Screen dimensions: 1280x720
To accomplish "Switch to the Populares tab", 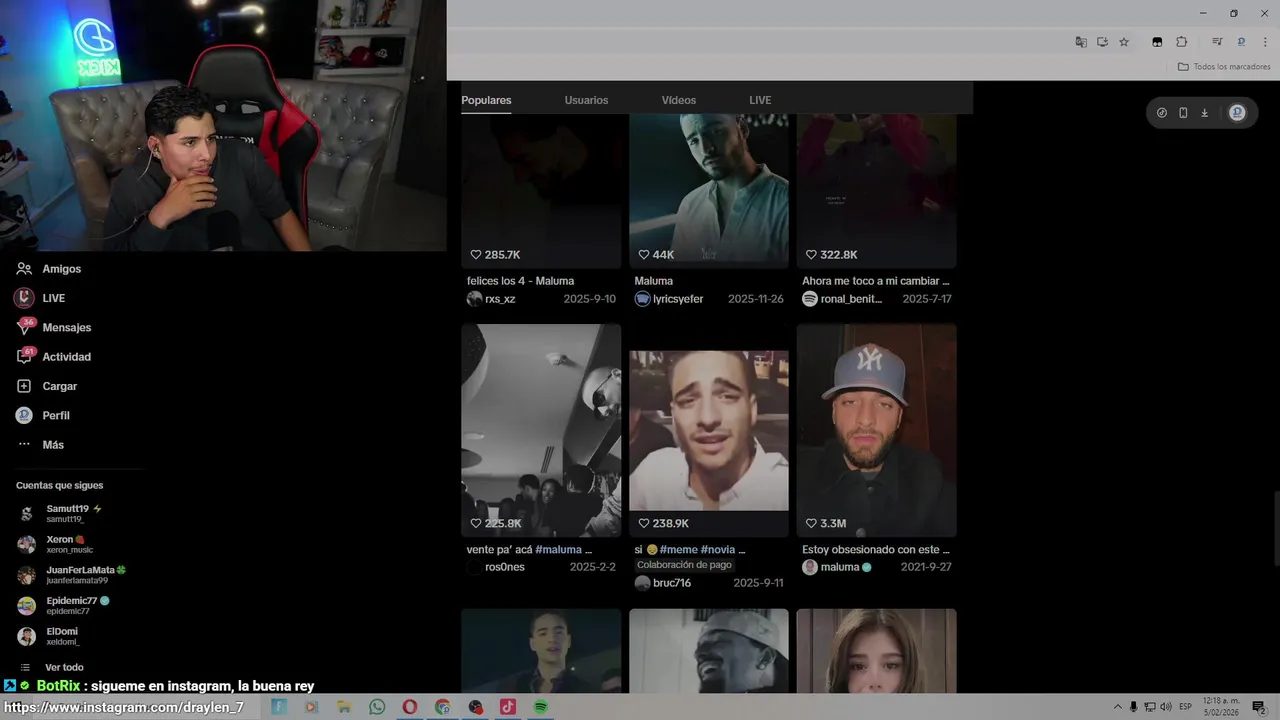I will (486, 100).
